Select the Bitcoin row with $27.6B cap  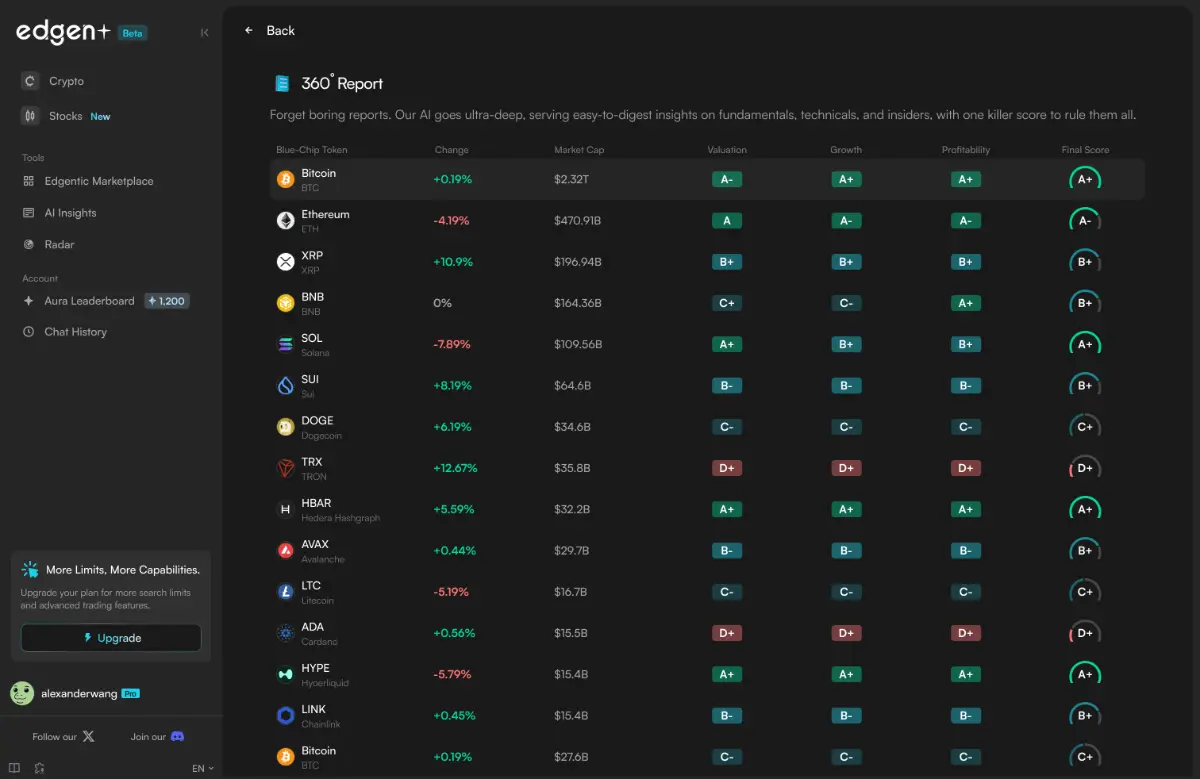[x=709, y=757]
